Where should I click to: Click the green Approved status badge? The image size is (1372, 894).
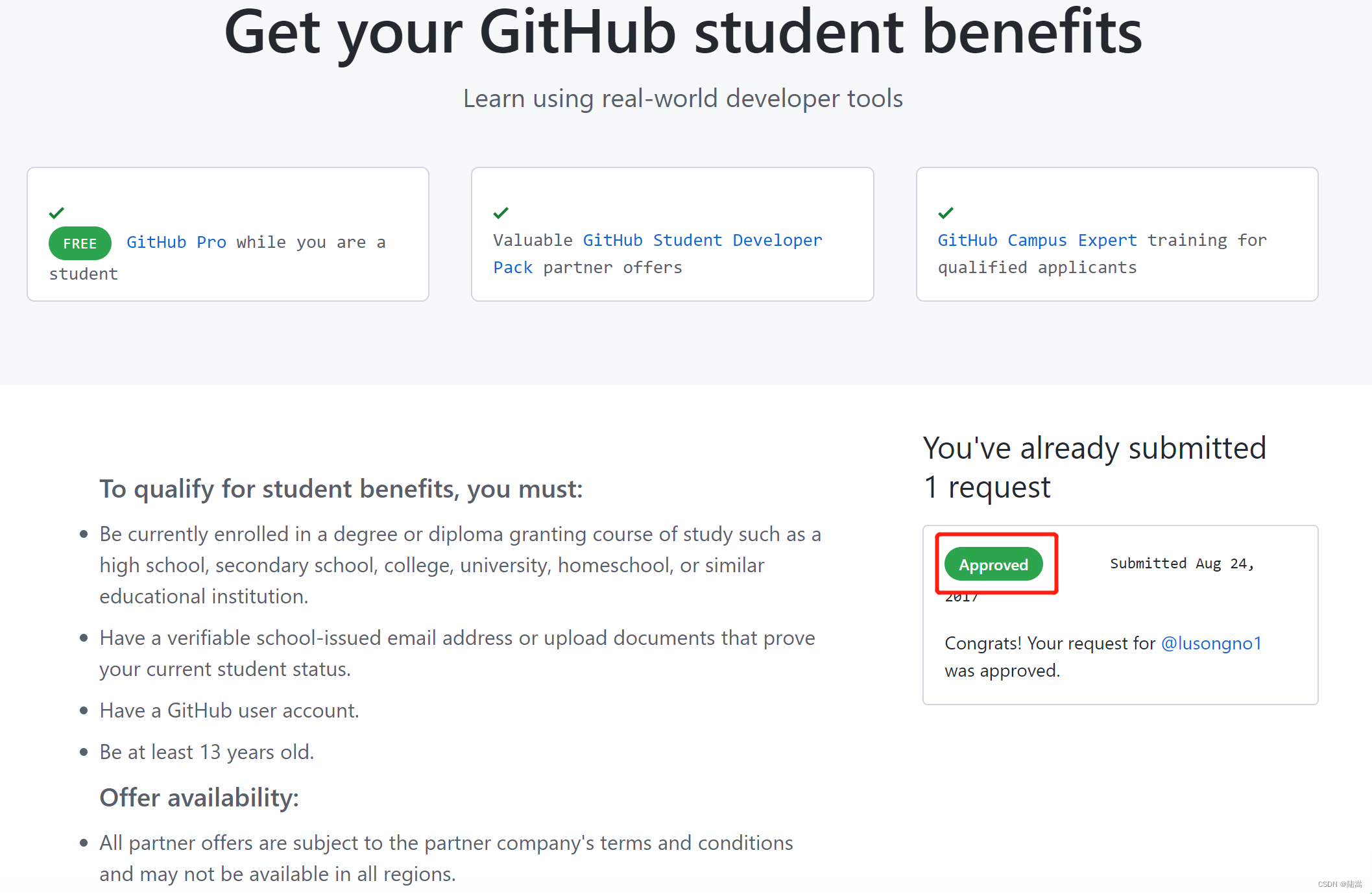994,564
